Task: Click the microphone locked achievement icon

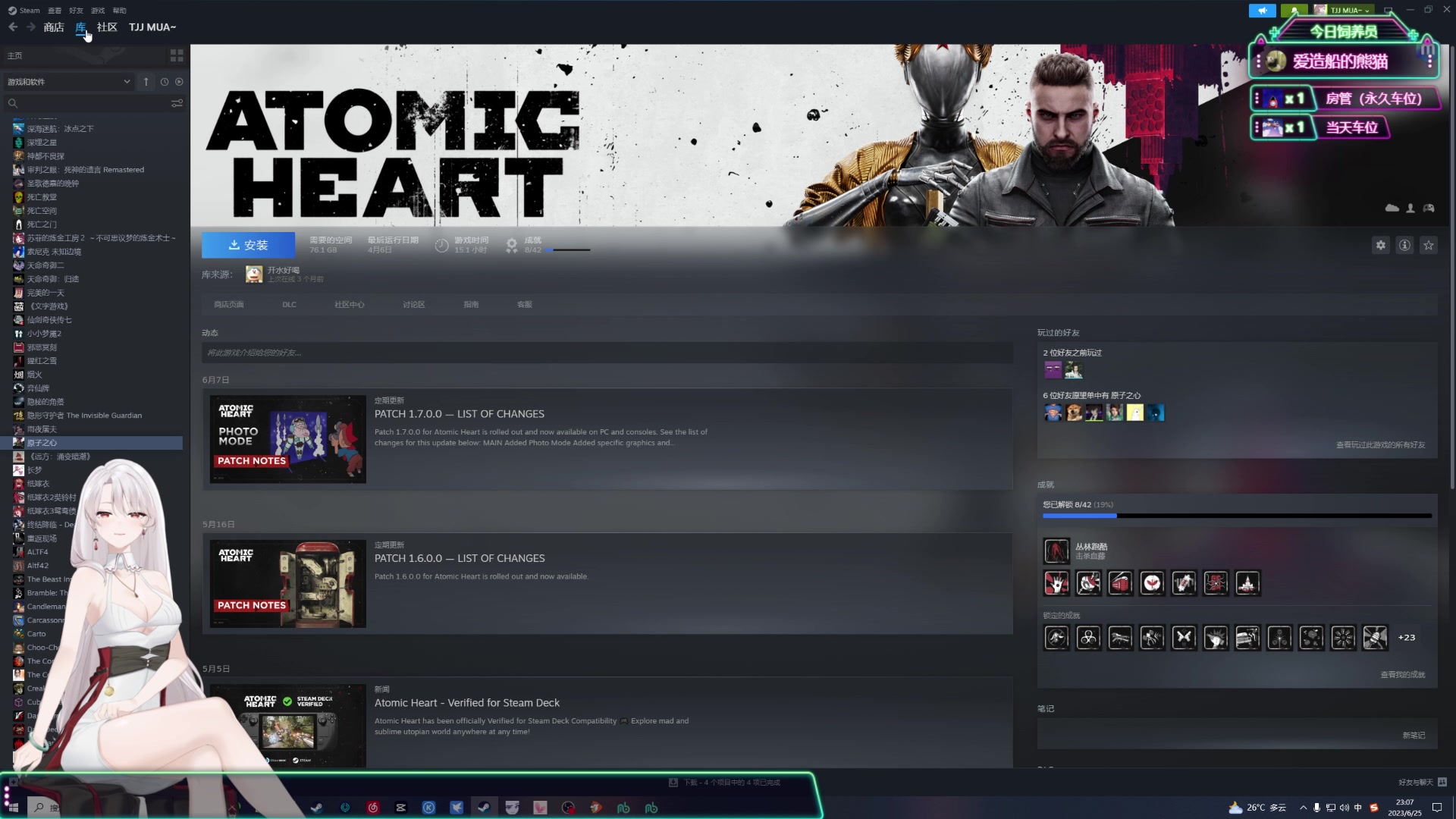Action: pyautogui.click(x=1375, y=638)
